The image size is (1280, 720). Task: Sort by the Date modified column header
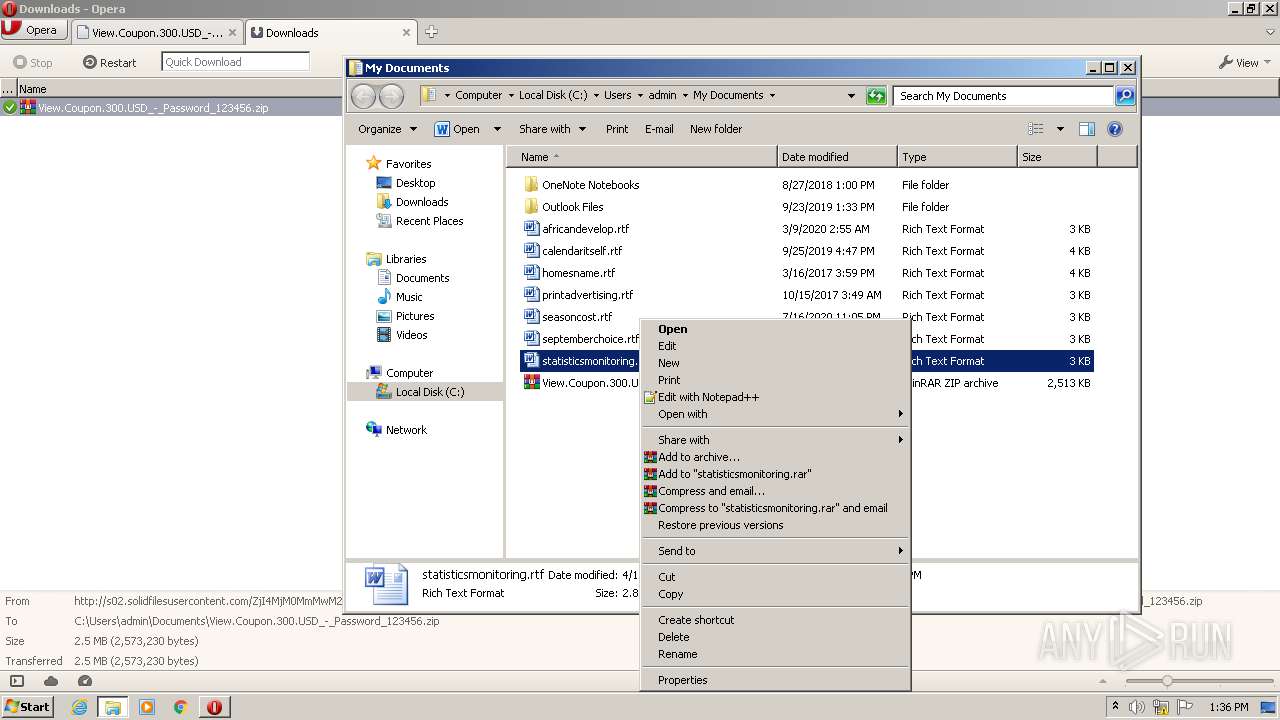(x=837, y=157)
